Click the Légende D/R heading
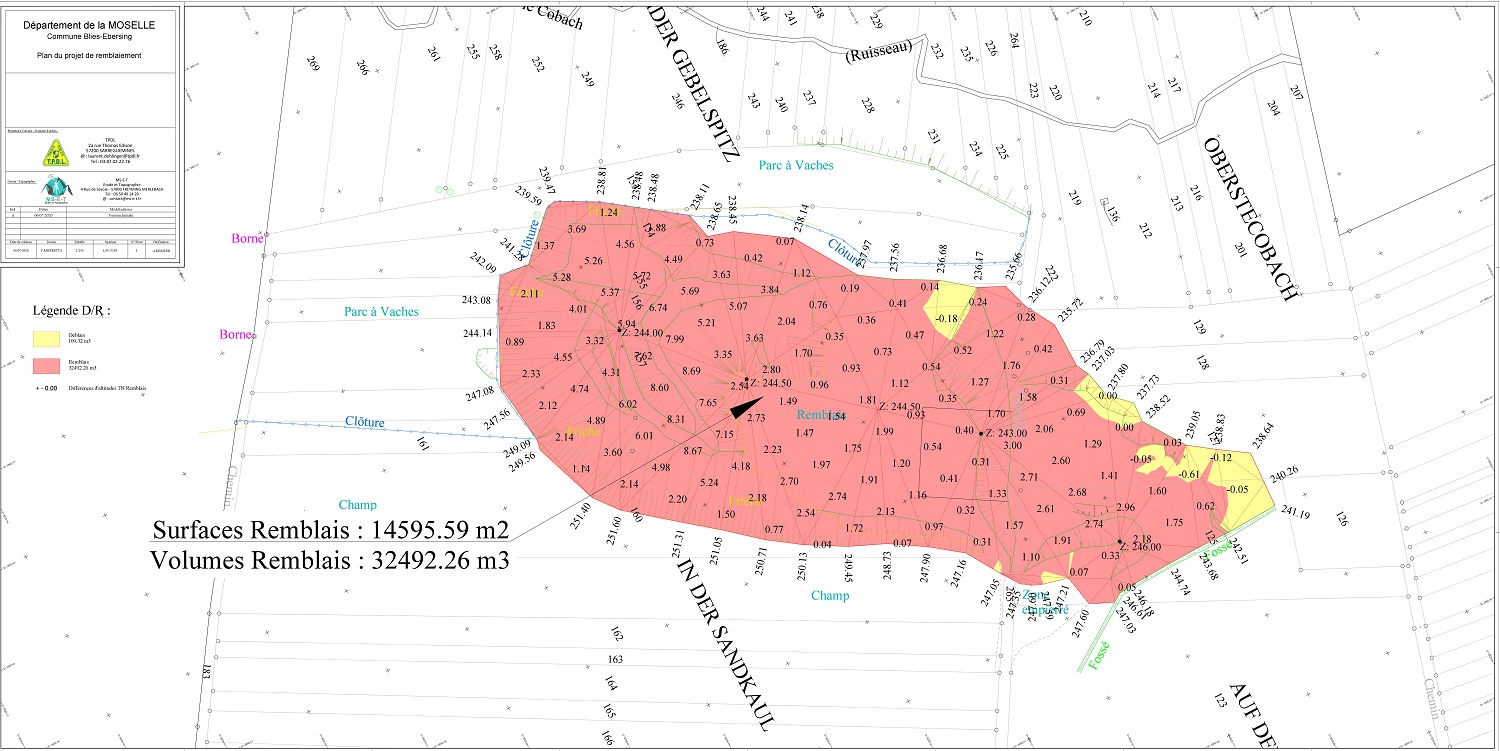 point(74,312)
